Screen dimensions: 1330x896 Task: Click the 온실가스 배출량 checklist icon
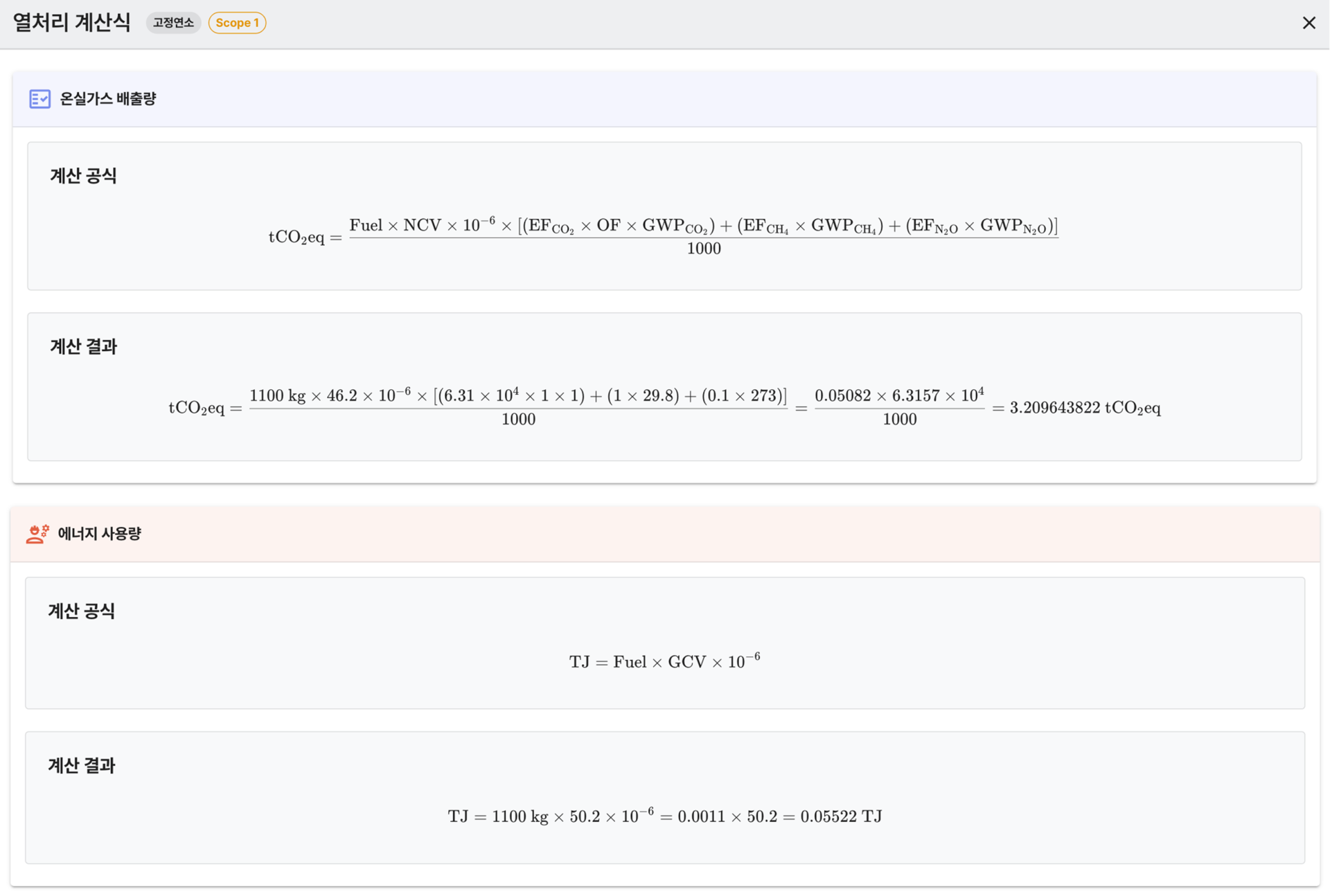coord(39,99)
